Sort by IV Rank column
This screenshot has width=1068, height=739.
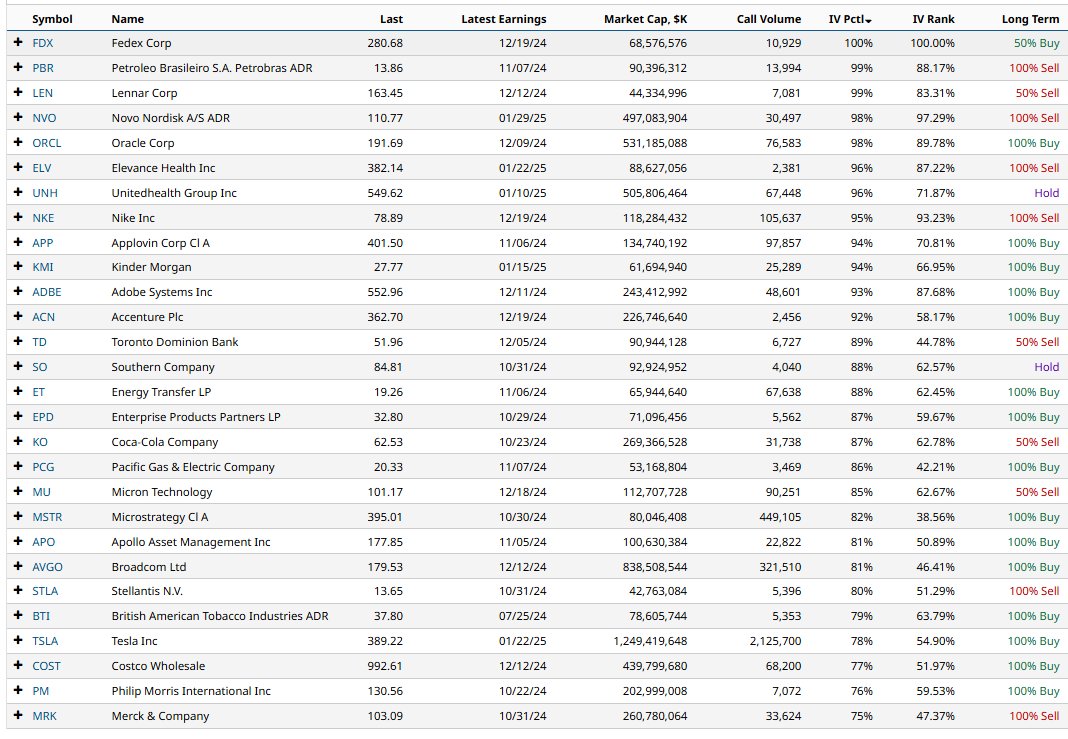933,19
